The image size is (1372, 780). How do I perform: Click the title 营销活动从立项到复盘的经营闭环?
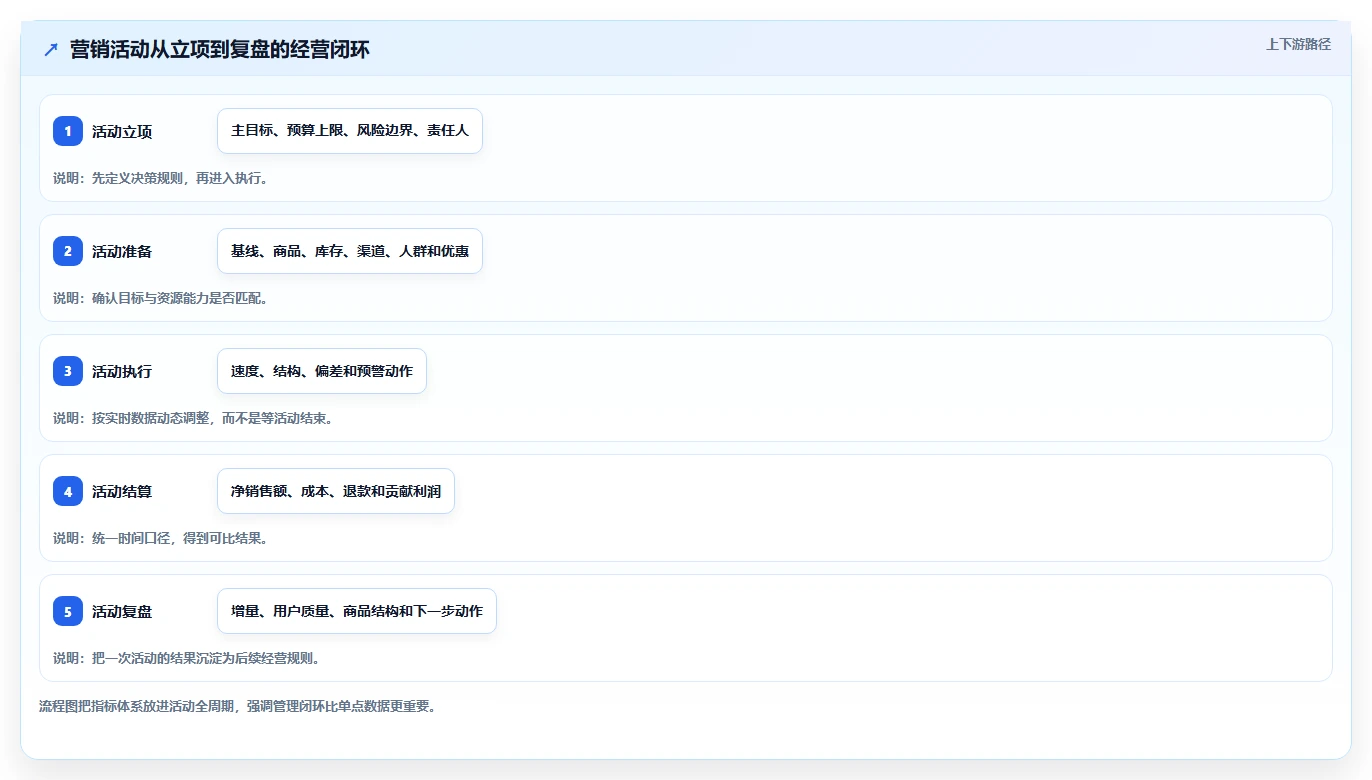pyautogui.click(x=220, y=49)
